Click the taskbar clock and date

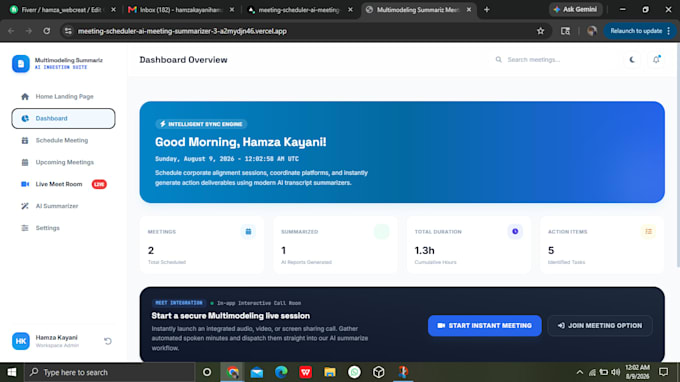tap(638, 372)
